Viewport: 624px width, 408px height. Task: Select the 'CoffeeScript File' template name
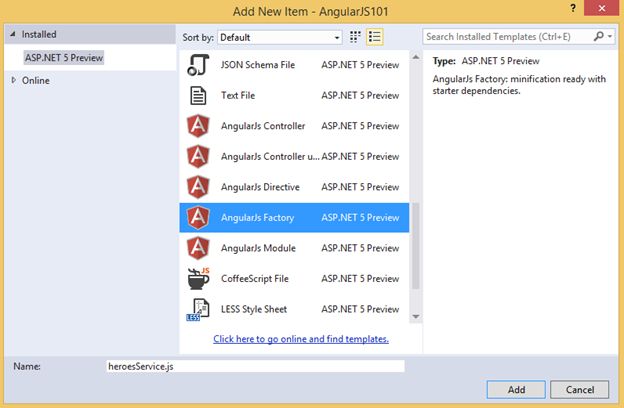pyautogui.click(x=255, y=279)
